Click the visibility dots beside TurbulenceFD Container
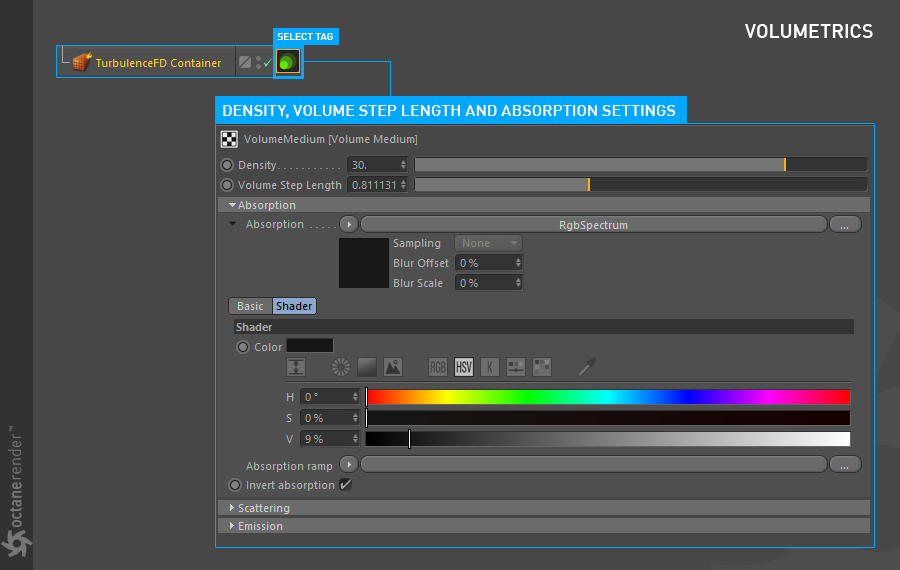Image resolution: width=900 pixels, height=570 pixels. 258,63
